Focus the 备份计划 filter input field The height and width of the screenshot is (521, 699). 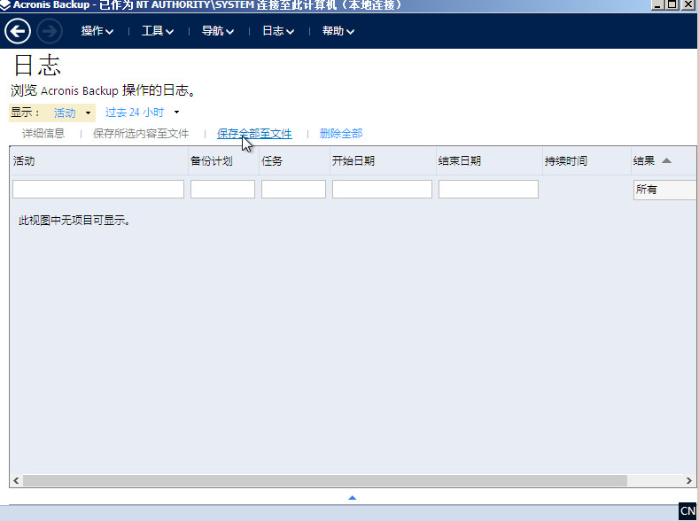tap(222, 189)
